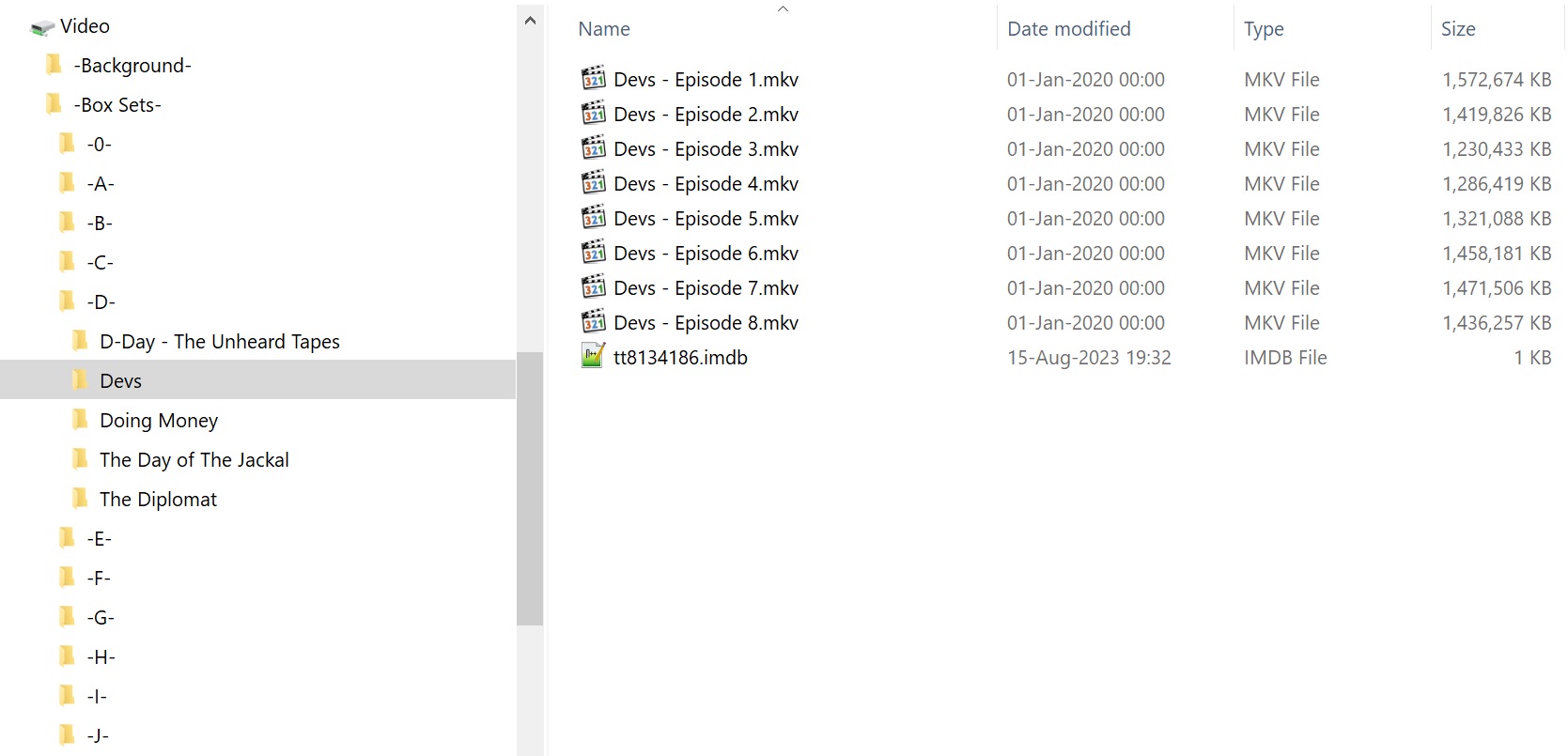Open The Day of The Jackal folder
The width and height of the screenshot is (1568, 756).
(x=194, y=460)
